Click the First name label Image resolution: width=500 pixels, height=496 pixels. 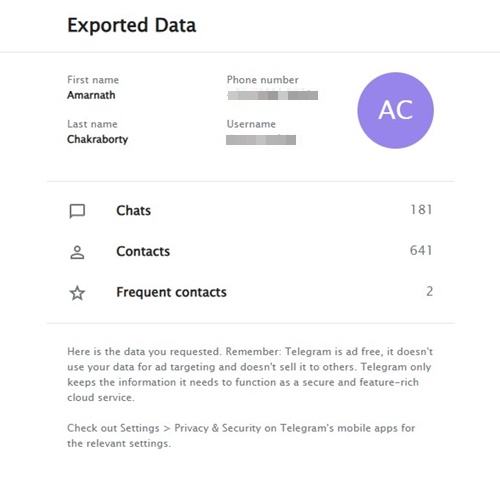pyautogui.click(x=93, y=80)
